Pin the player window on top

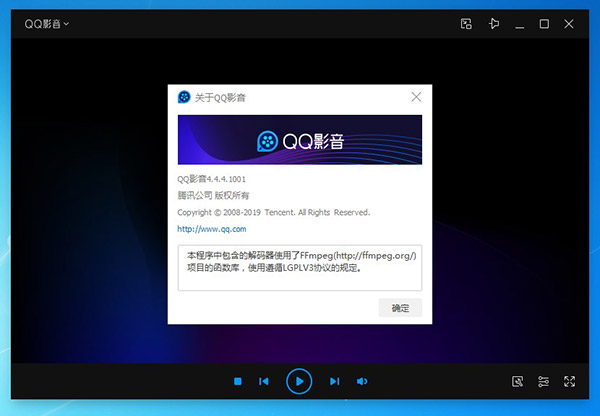(x=494, y=24)
